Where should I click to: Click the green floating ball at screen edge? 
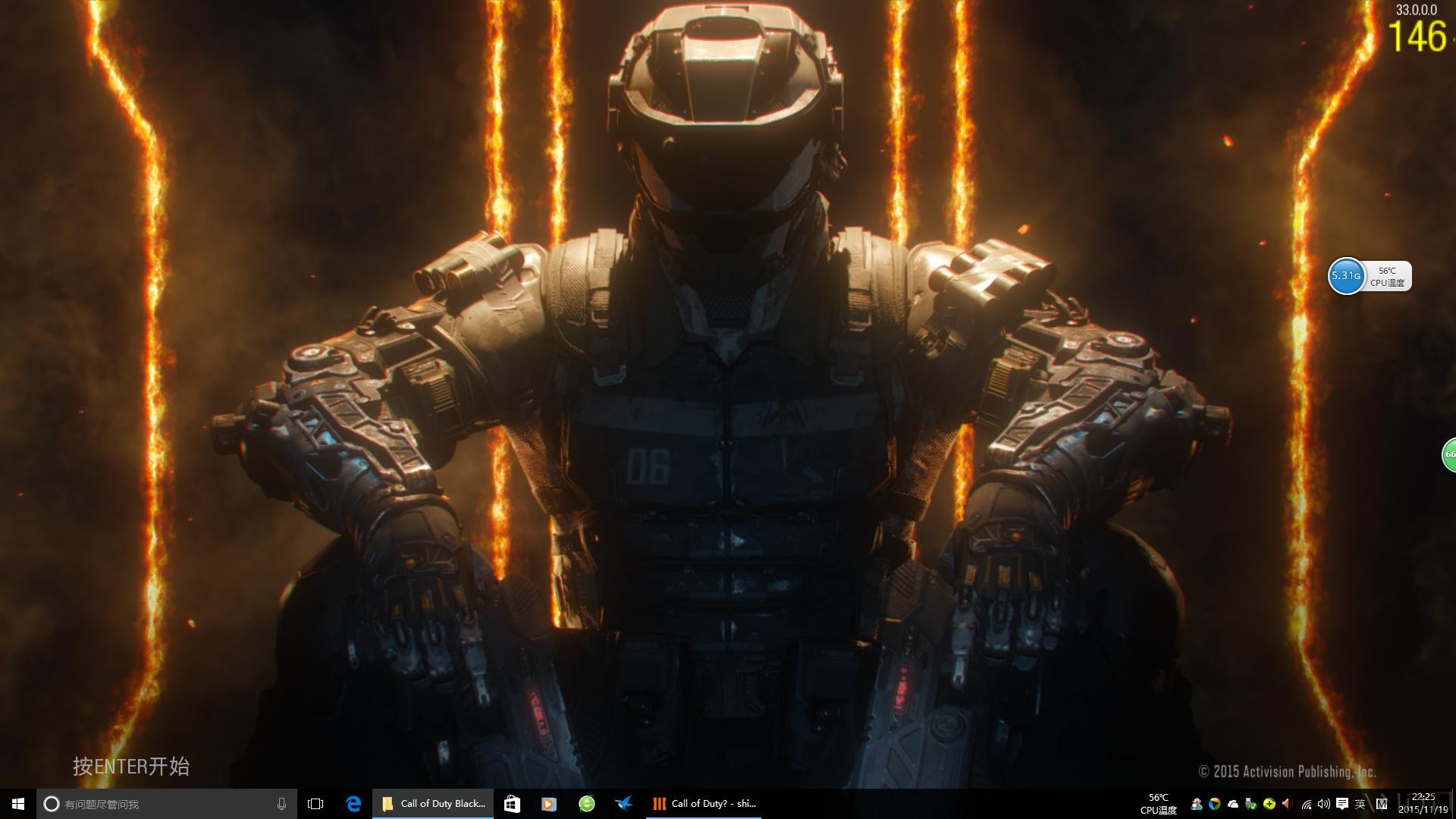click(x=1449, y=455)
